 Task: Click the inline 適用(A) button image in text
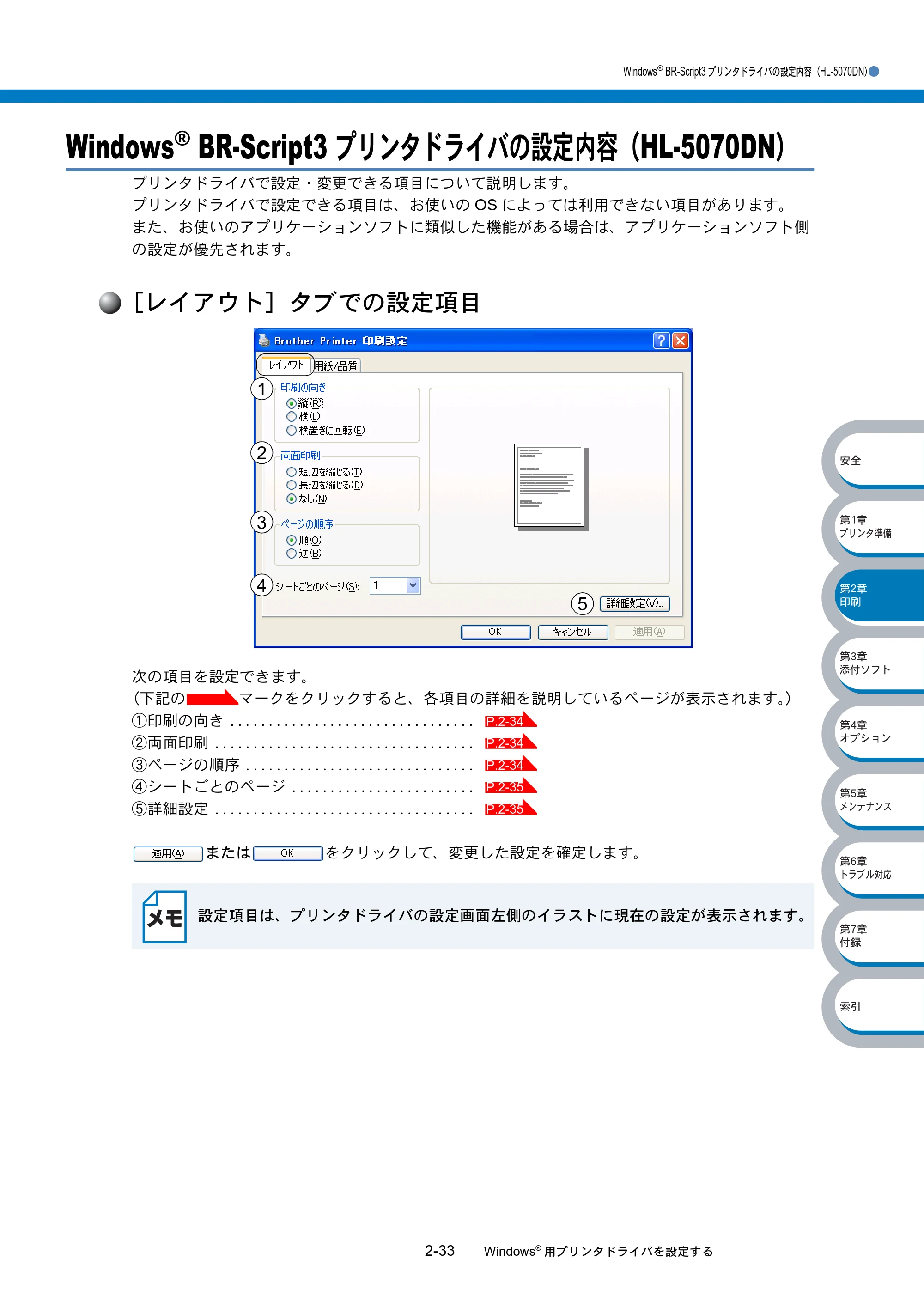[168, 853]
